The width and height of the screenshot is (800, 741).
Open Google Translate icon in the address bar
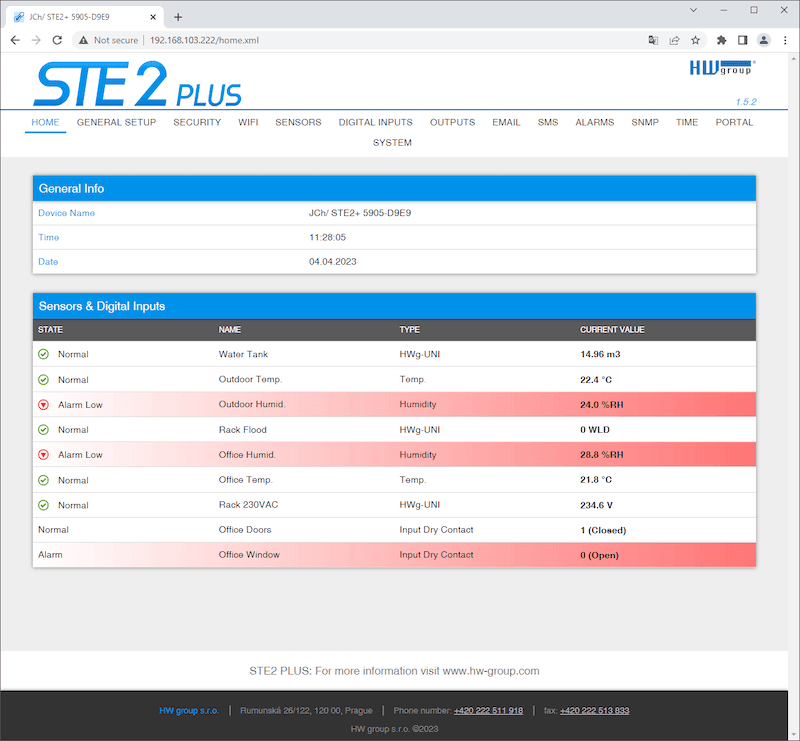click(652, 40)
